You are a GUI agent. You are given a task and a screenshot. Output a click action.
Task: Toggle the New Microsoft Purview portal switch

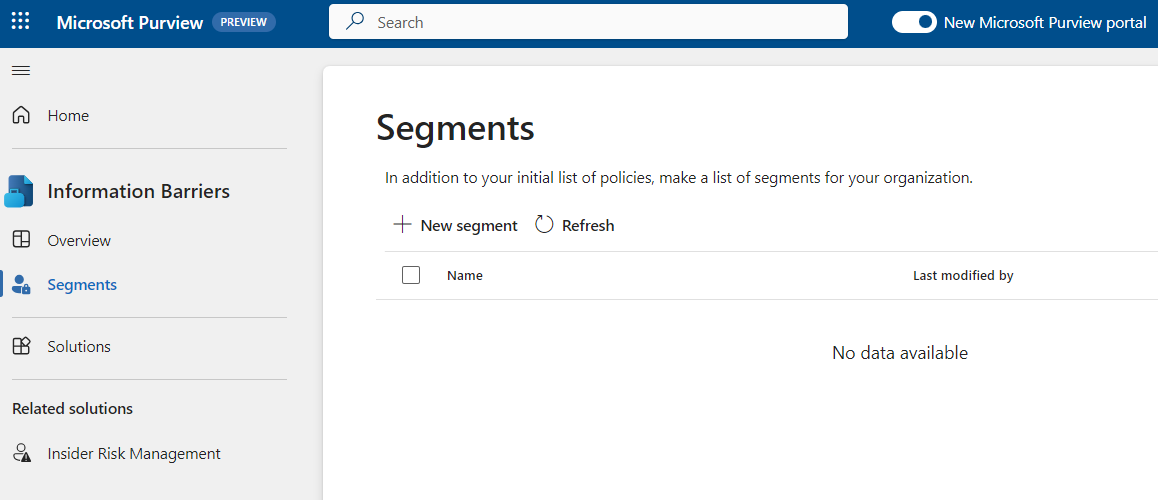click(x=914, y=22)
